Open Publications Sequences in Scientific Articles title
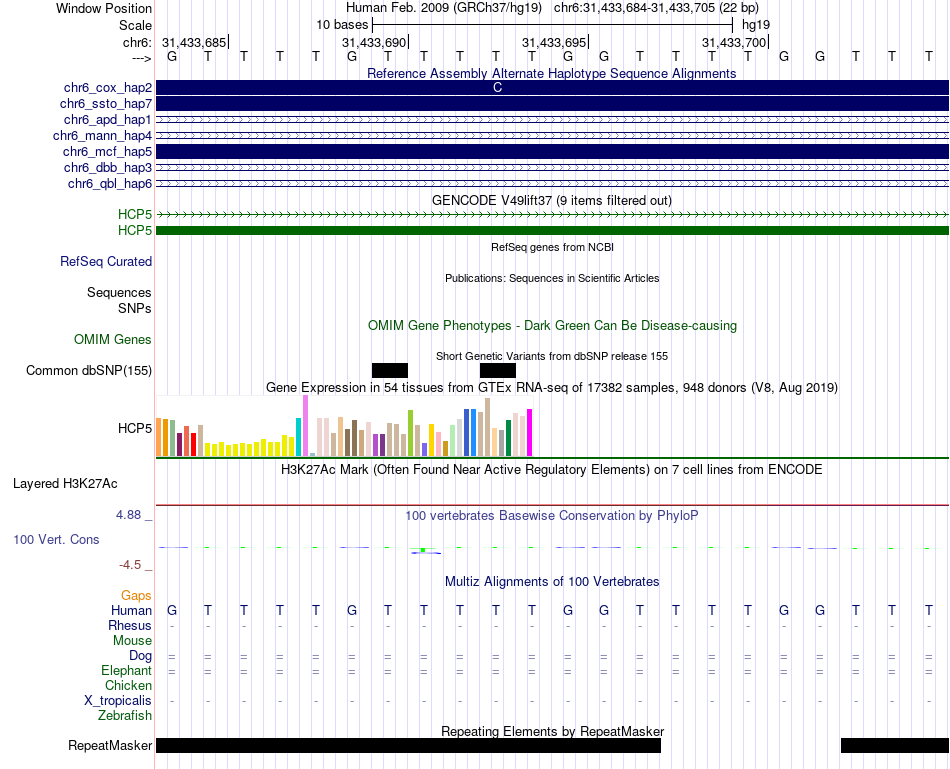 click(552, 278)
